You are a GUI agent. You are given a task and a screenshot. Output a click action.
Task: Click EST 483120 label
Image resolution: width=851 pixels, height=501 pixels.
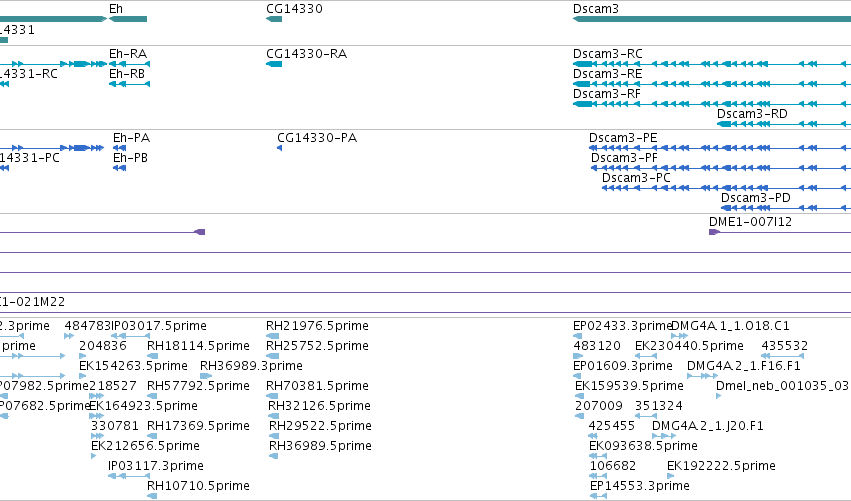pyautogui.click(x=597, y=346)
